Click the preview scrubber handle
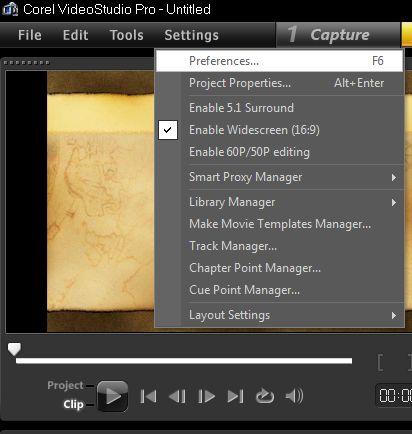 pyautogui.click(x=14, y=349)
